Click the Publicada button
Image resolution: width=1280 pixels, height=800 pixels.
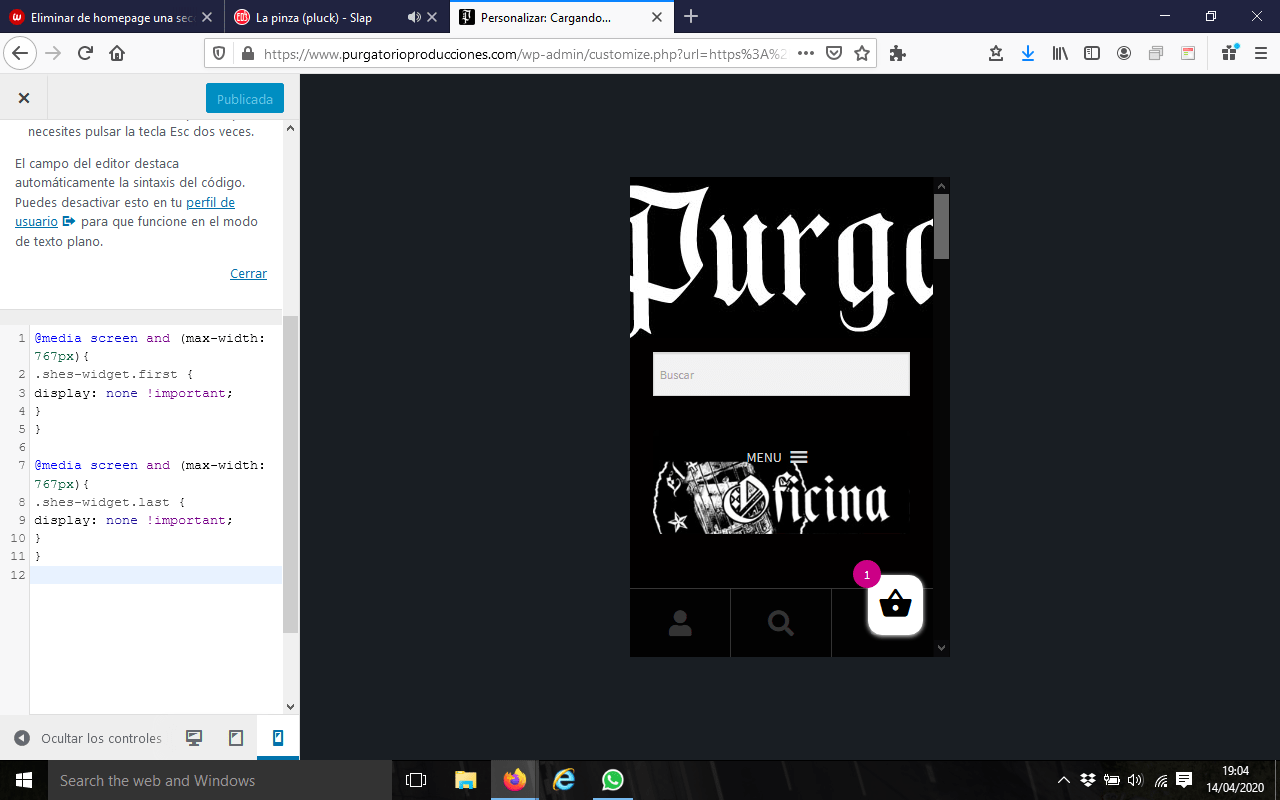(x=245, y=99)
